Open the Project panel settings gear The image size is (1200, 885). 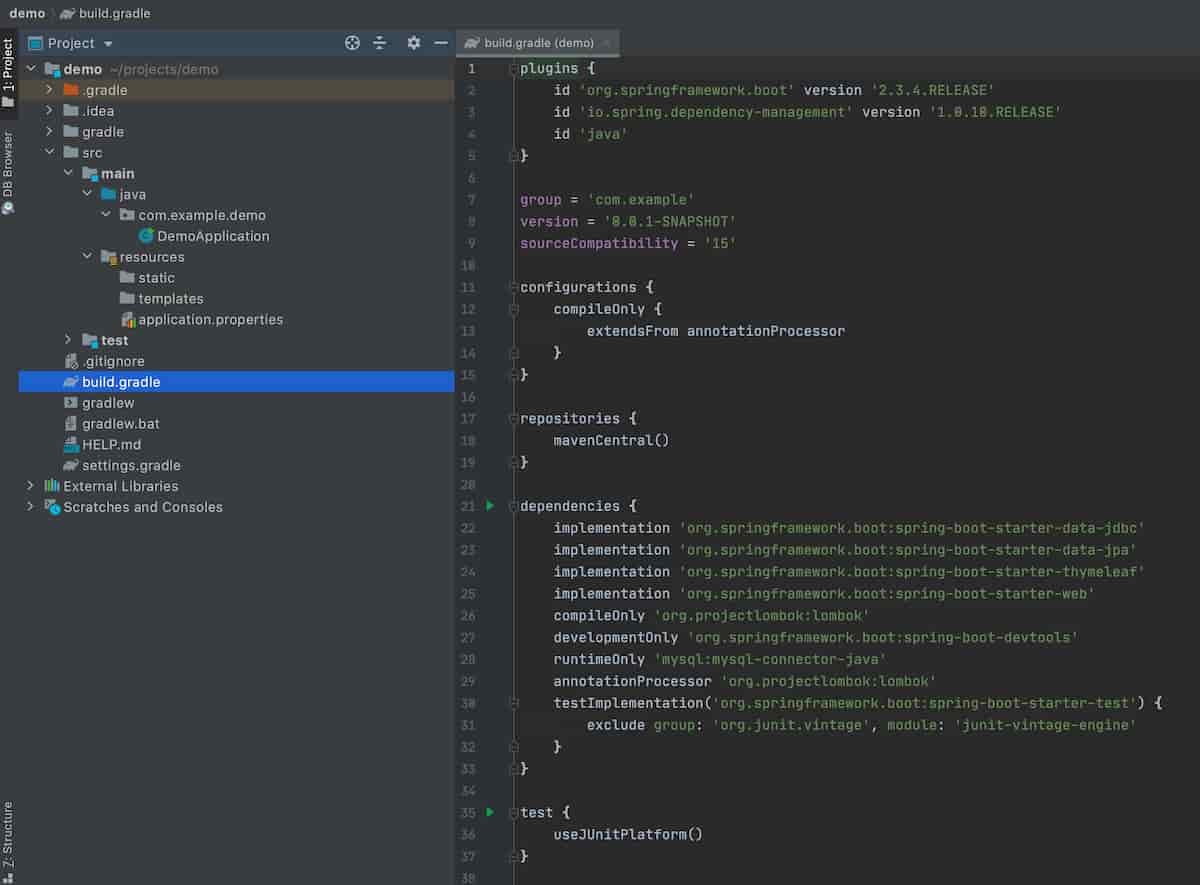(x=413, y=43)
